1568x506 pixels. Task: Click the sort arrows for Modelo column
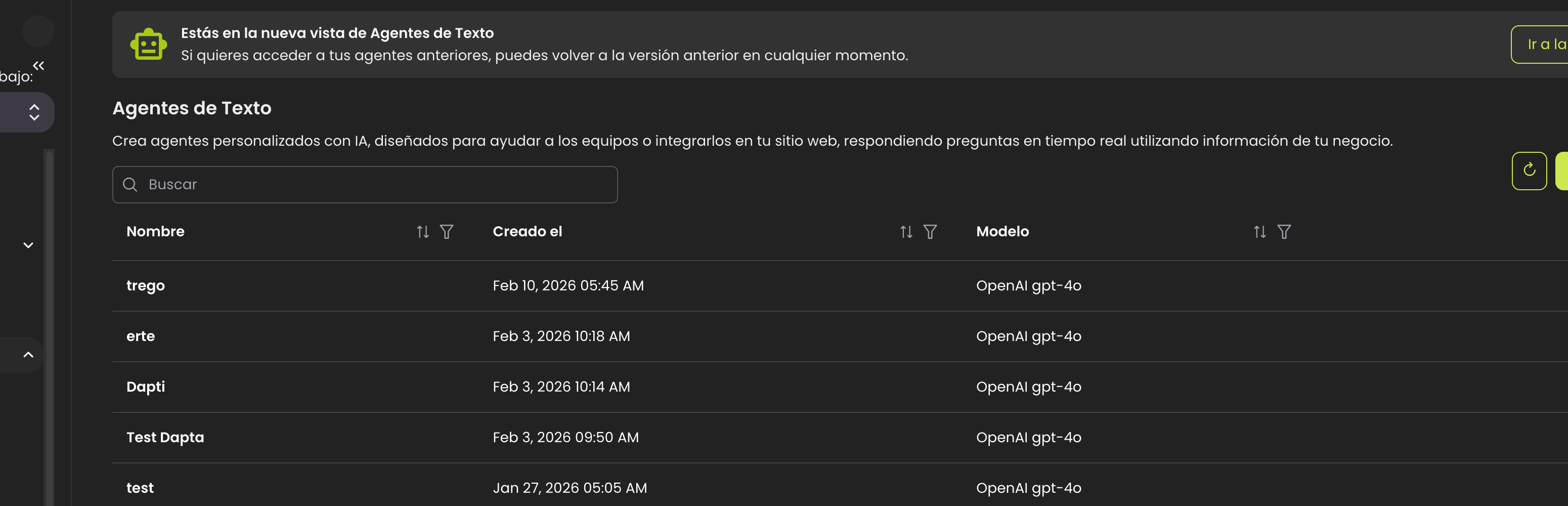coord(1259,231)
